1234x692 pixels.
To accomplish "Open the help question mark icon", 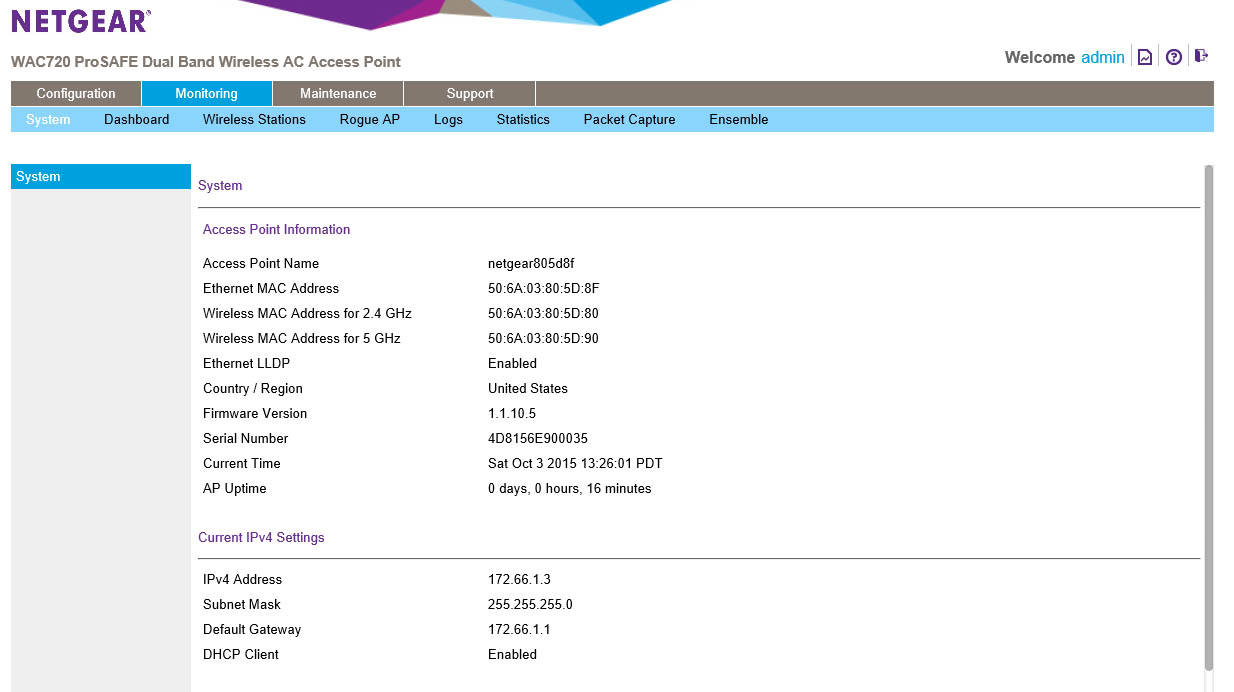I will pos(1174,57).
